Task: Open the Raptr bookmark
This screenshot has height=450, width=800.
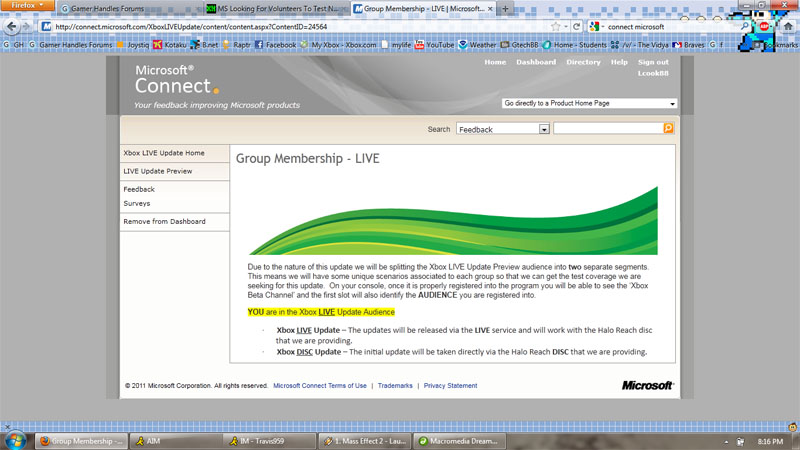Action: 236,45
